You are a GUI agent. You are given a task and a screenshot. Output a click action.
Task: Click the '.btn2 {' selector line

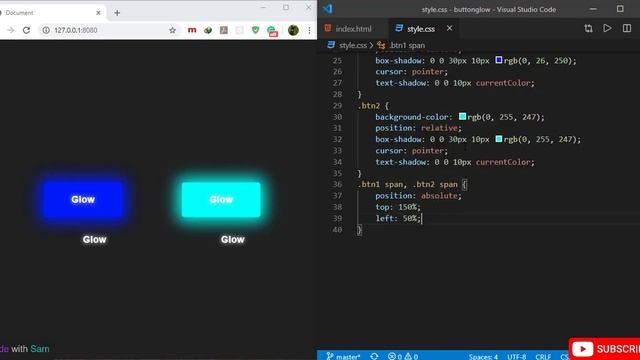[x=373, y=106]
